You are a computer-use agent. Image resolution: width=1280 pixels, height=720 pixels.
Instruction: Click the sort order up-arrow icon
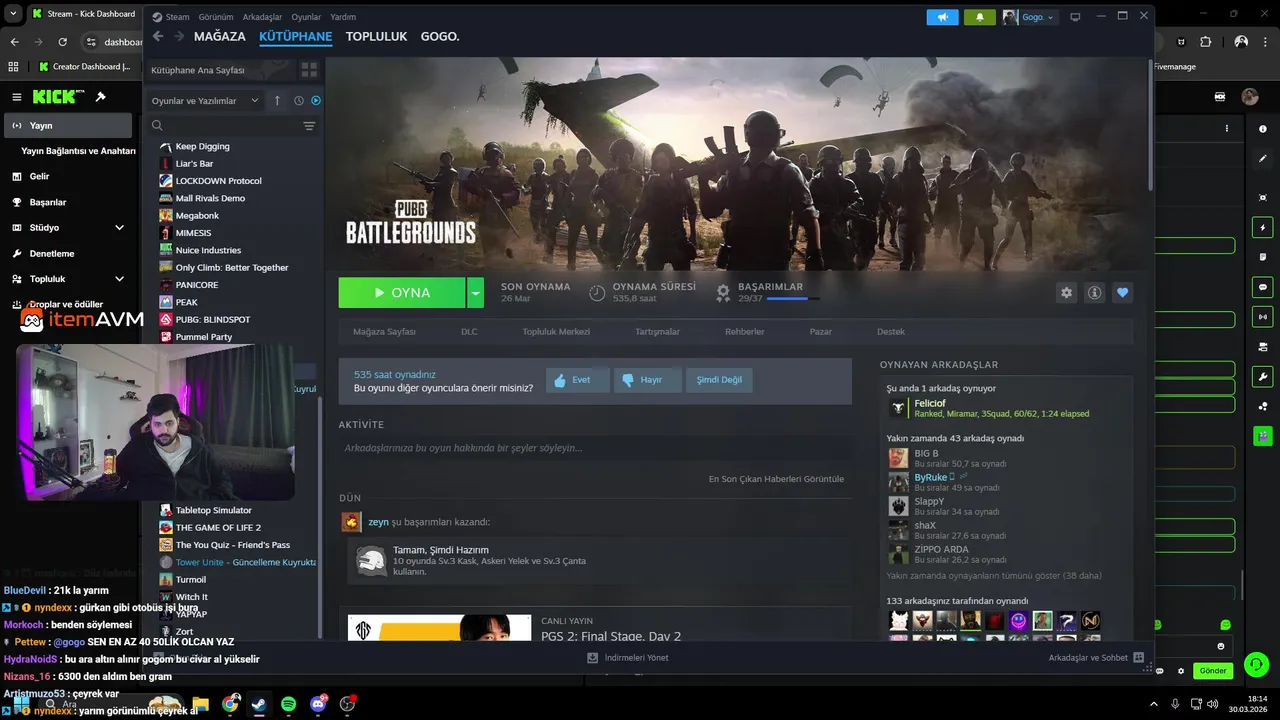(277, 101)
